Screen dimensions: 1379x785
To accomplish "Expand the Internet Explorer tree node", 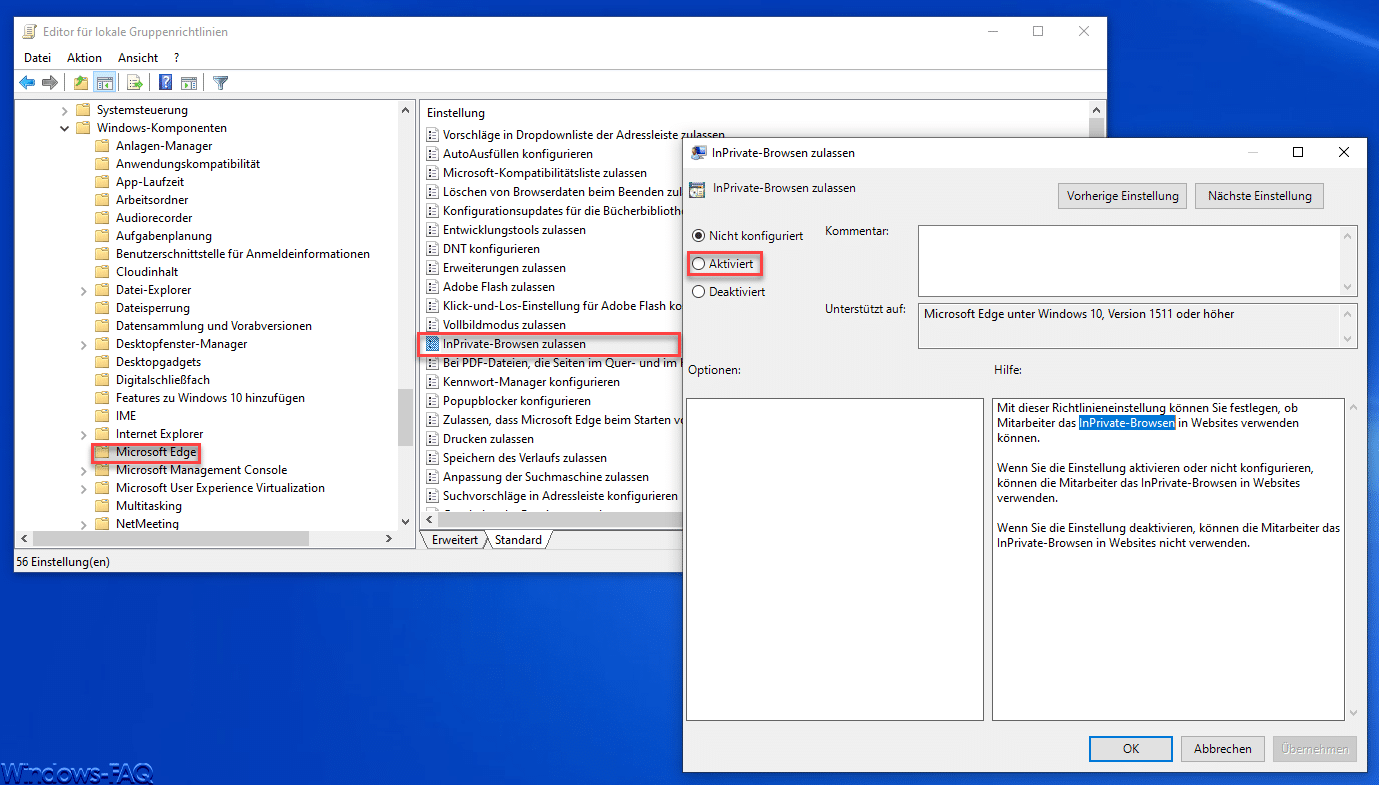I will (84, 434).
